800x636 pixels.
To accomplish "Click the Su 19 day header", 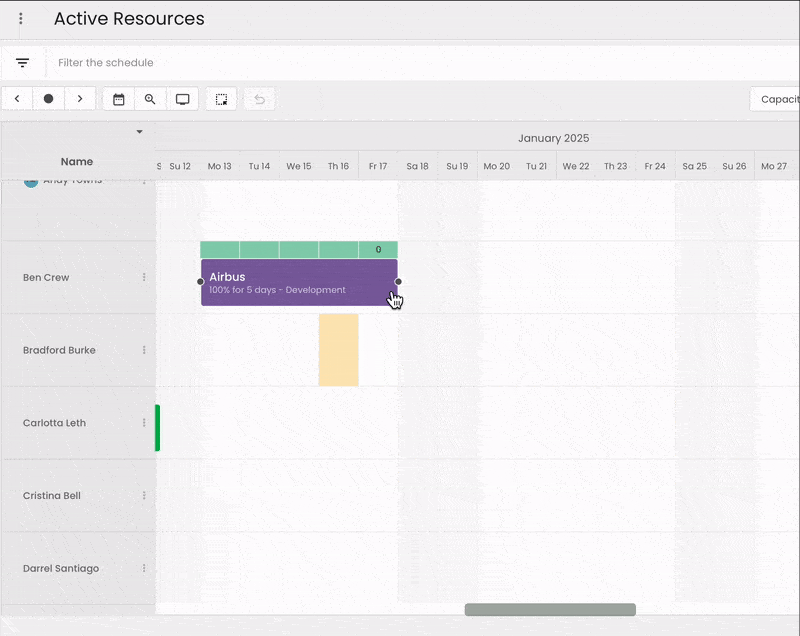I will [457, 166].
